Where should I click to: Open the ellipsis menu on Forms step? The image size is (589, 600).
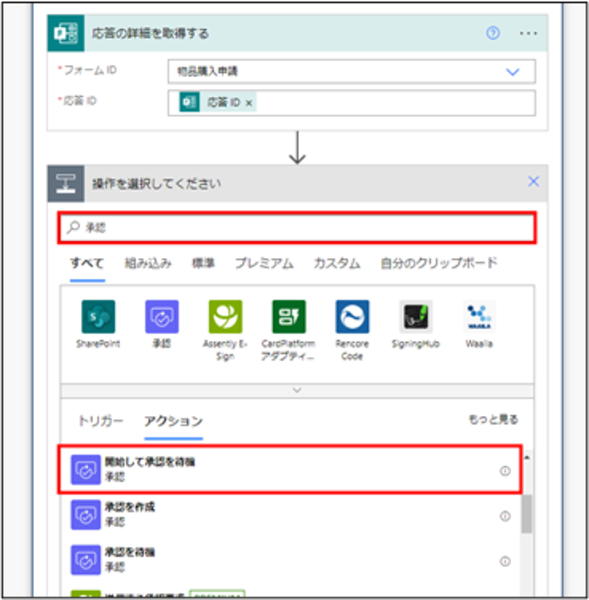pos(528,33)
